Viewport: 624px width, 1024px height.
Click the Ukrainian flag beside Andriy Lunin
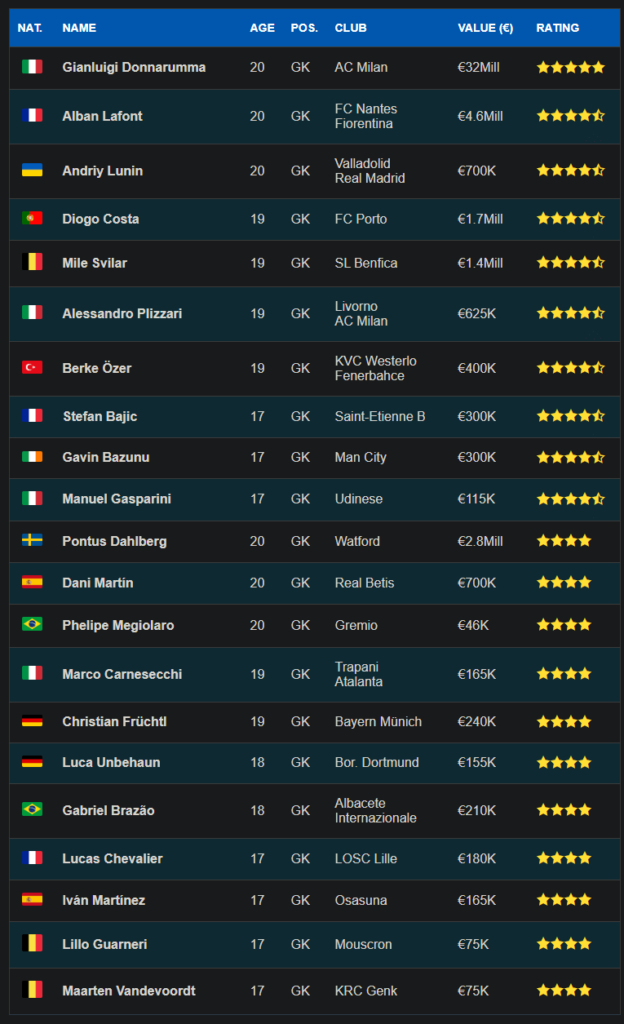32,171
